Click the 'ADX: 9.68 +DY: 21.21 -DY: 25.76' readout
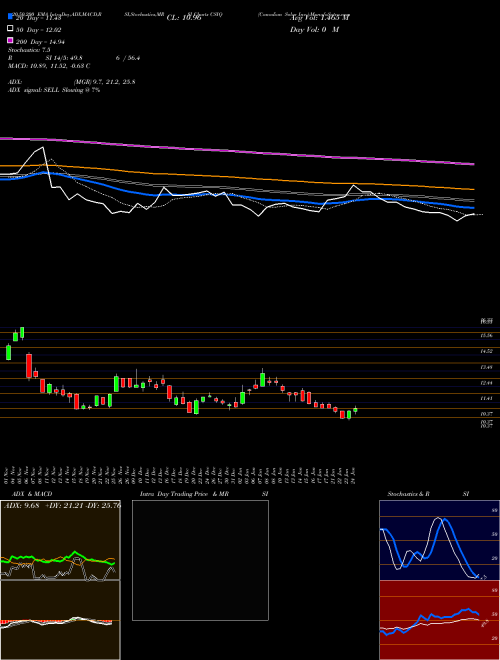Viewport: 500px width, 660px height. [x=62, y=505]
